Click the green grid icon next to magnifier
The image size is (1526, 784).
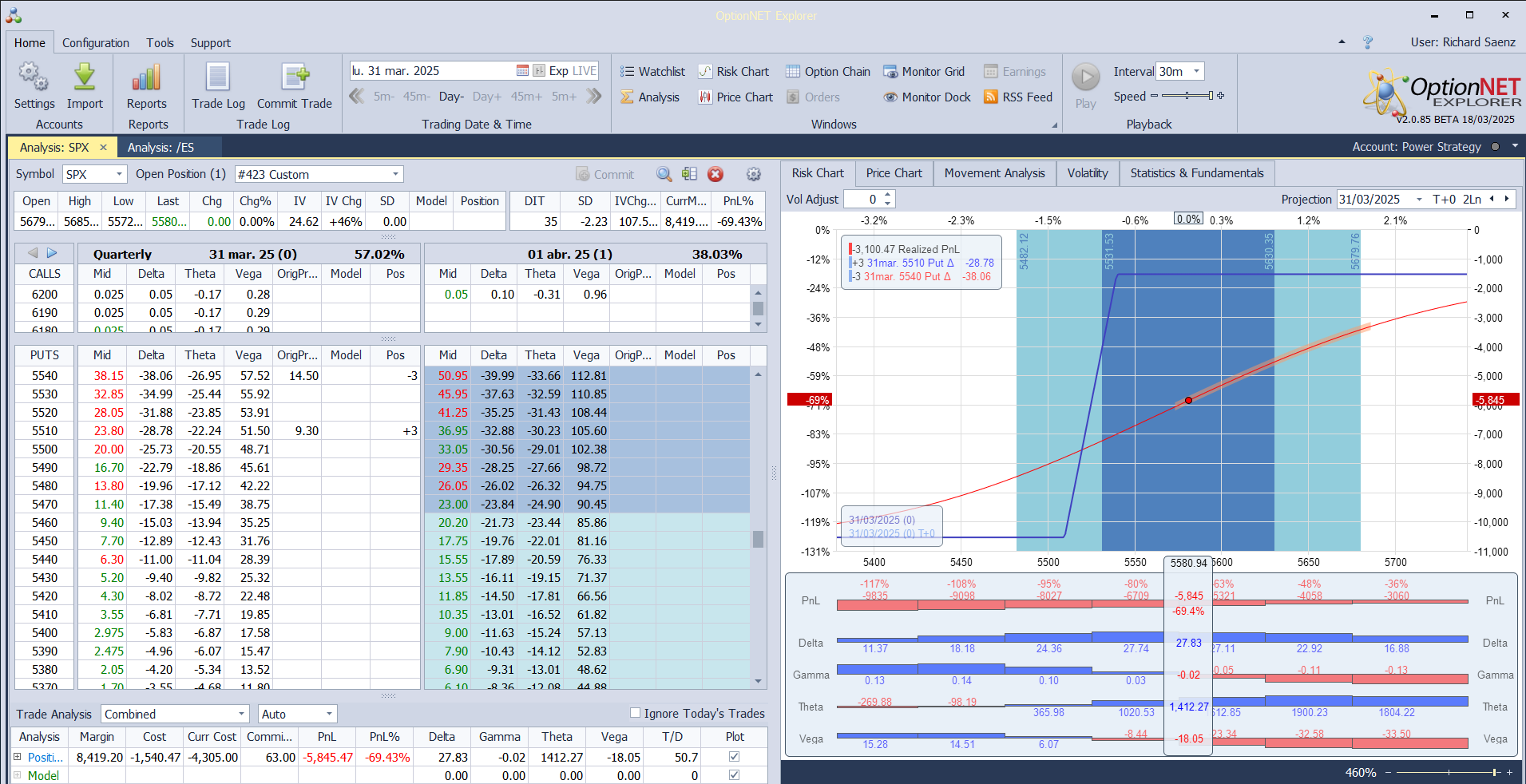690,174
